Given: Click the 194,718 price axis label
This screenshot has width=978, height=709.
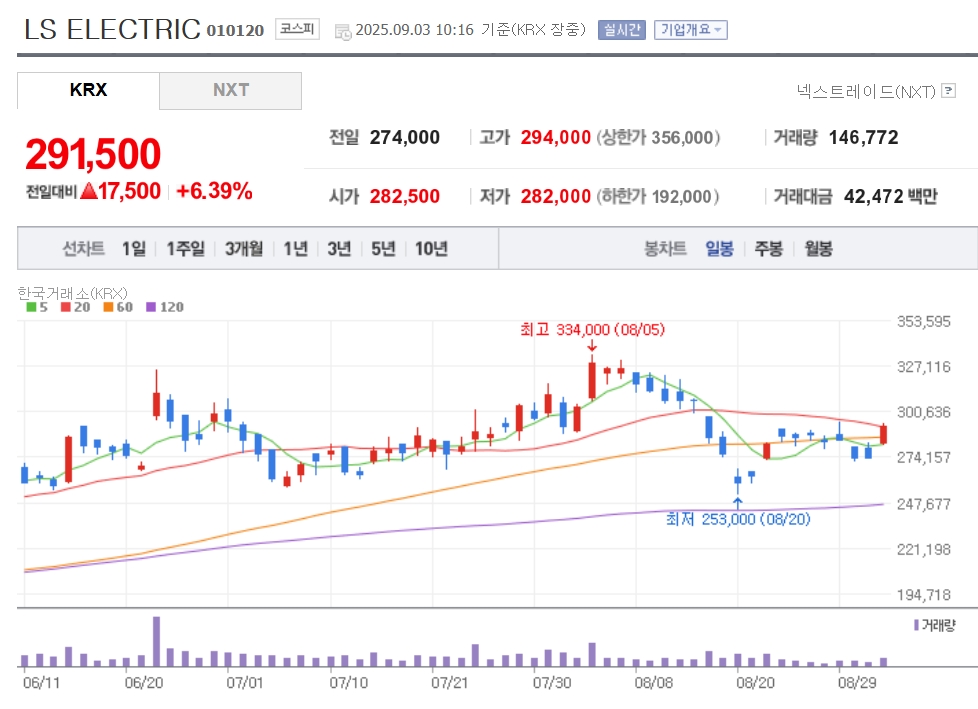Looking at the screenshot, I should click(924, 595).
